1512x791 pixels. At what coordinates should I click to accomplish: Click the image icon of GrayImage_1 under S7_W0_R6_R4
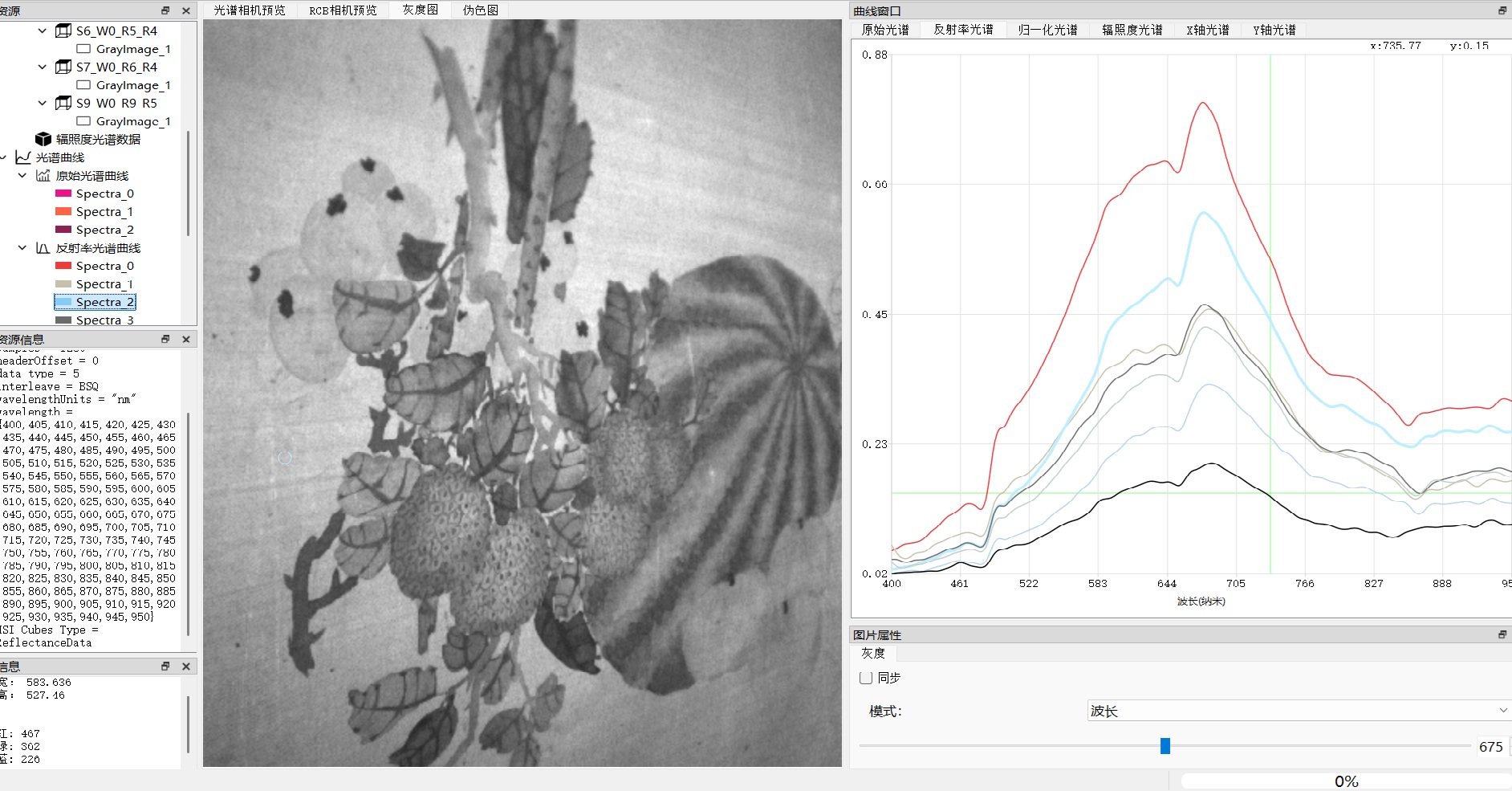coord(83,85)
